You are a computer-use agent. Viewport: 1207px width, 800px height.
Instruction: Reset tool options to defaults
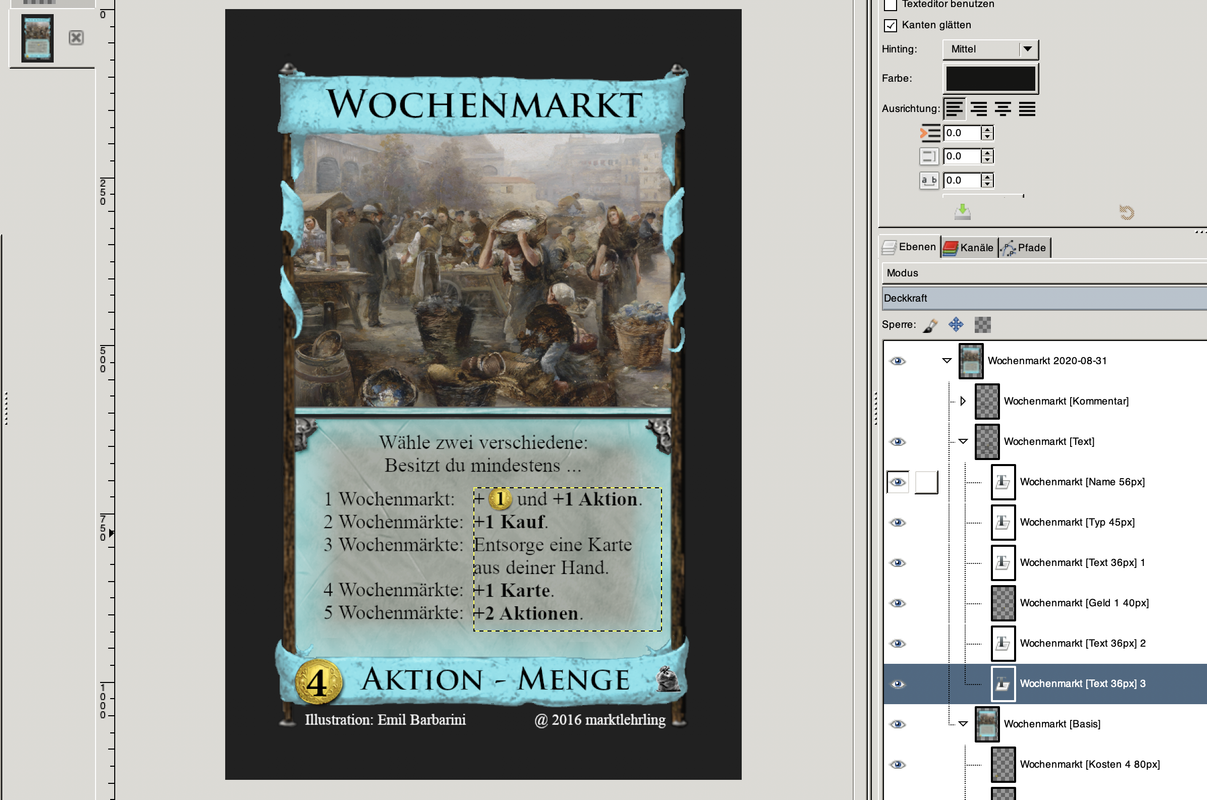click(1126, 212)
